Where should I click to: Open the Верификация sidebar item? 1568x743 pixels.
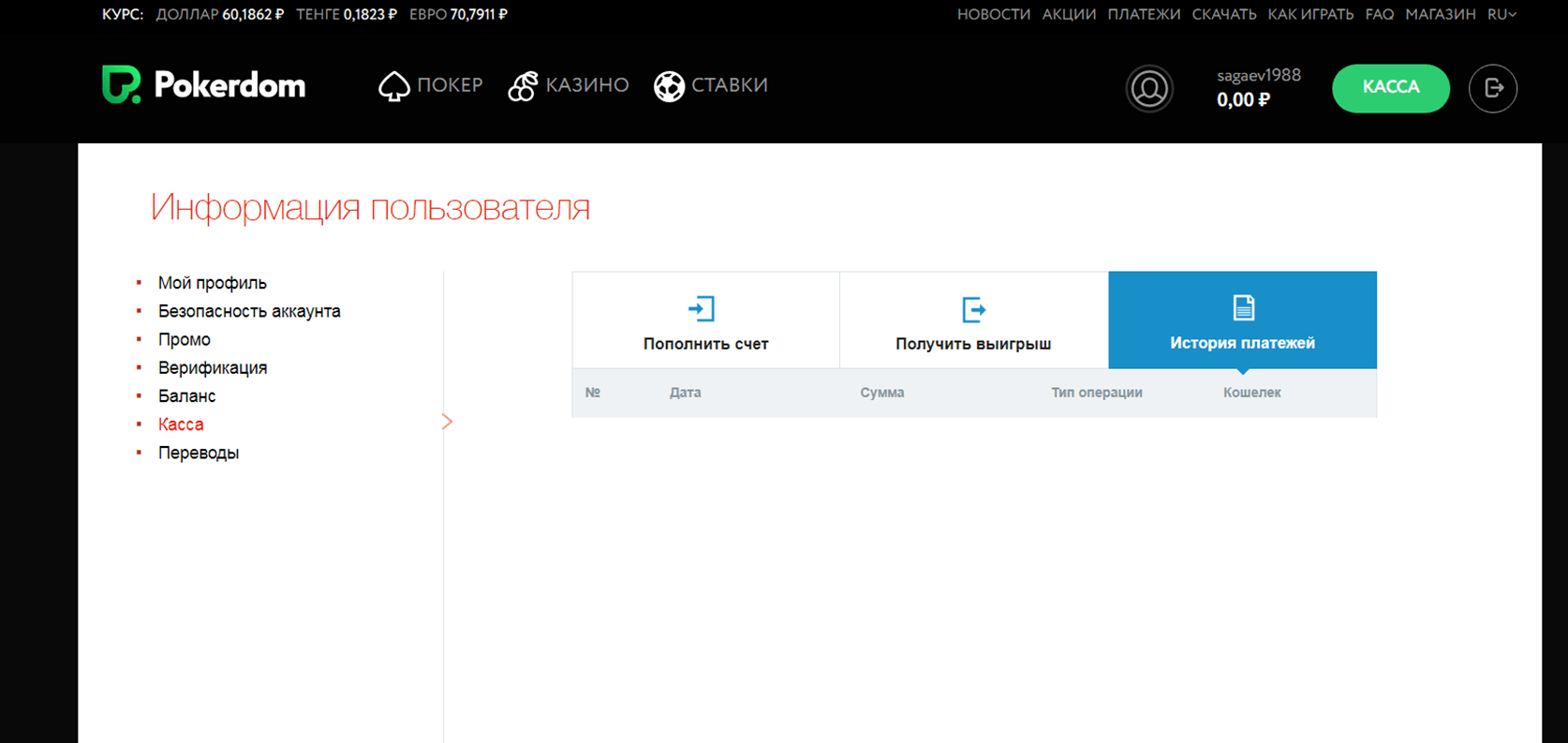point(213,368)
